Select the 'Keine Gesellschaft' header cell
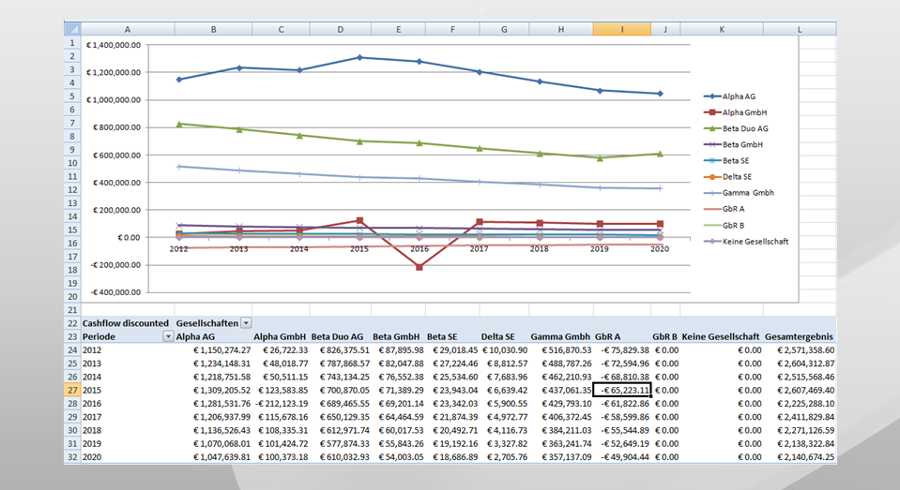Screen dimensions: 900x490 click(721, 336)
